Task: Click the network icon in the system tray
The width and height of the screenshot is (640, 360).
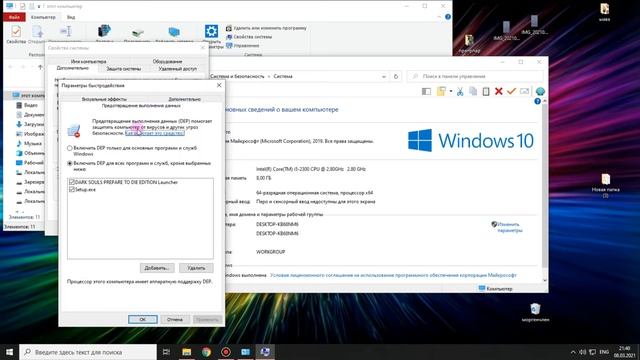Action: point(592,352)
